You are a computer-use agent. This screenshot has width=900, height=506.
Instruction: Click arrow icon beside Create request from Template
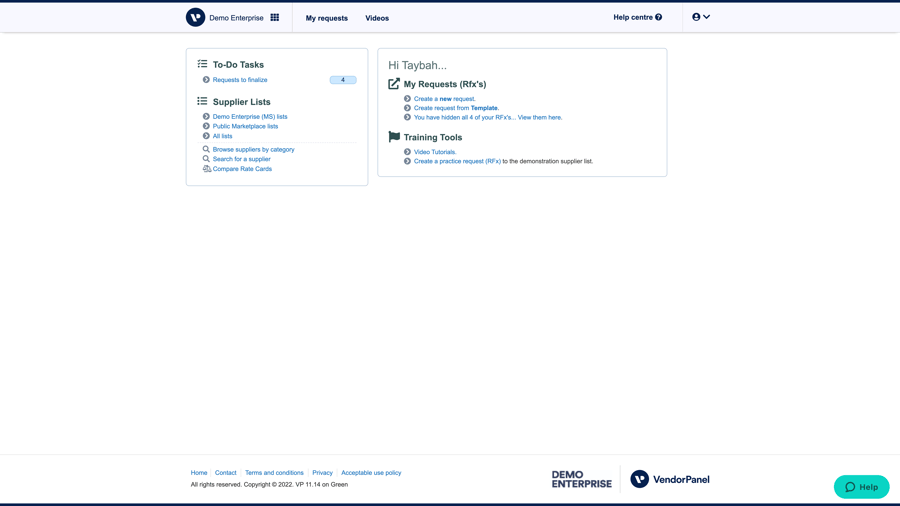[x=408, y=108]
